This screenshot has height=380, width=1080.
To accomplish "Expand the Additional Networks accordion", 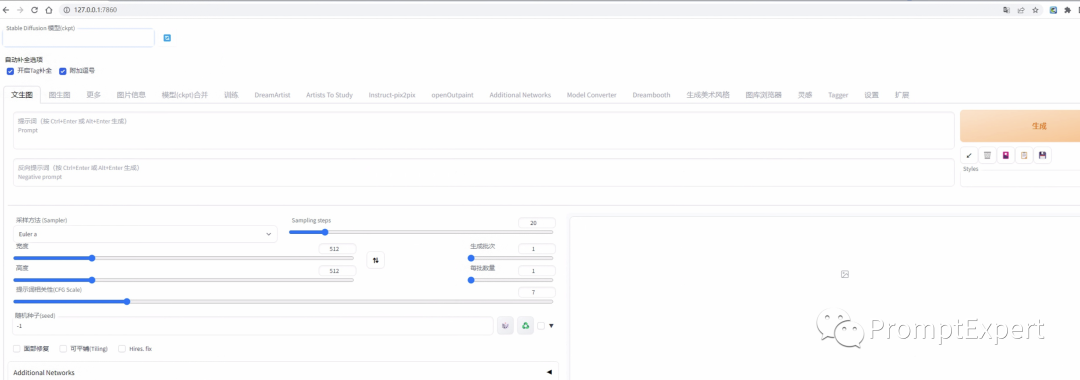I will 283,372.
